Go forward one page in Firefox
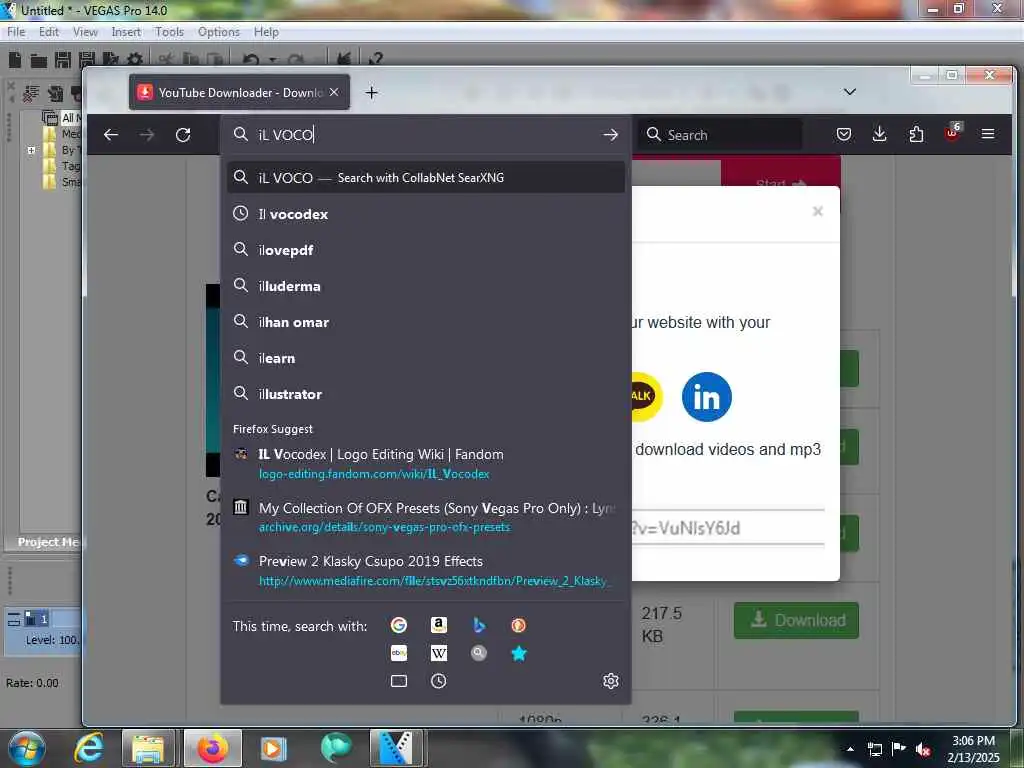The height and width of the screenshot is (768, 1024). (147, 135)
